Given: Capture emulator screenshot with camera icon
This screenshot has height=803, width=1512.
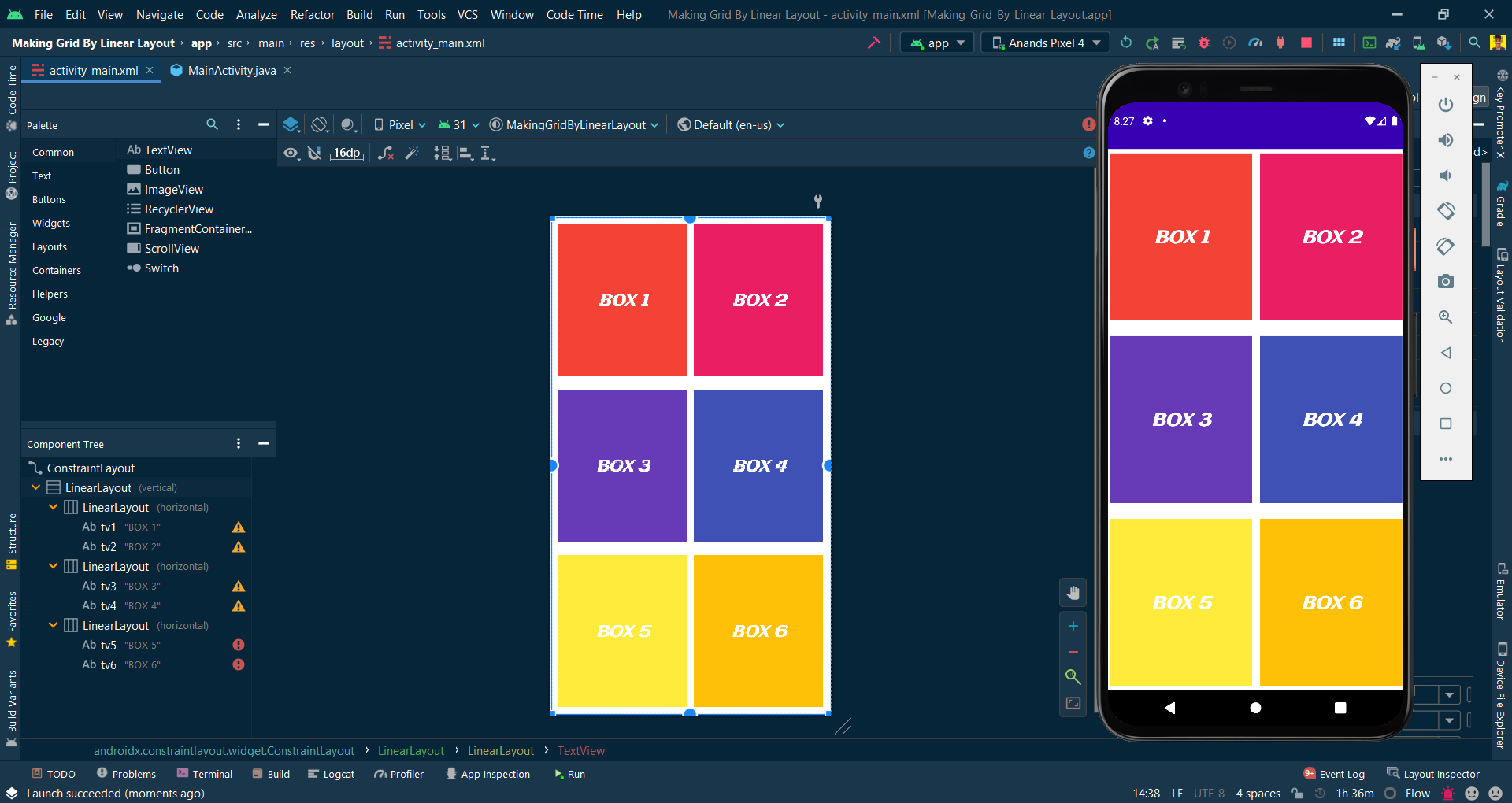Looking at the screenshot, I should pos(1446,281).
